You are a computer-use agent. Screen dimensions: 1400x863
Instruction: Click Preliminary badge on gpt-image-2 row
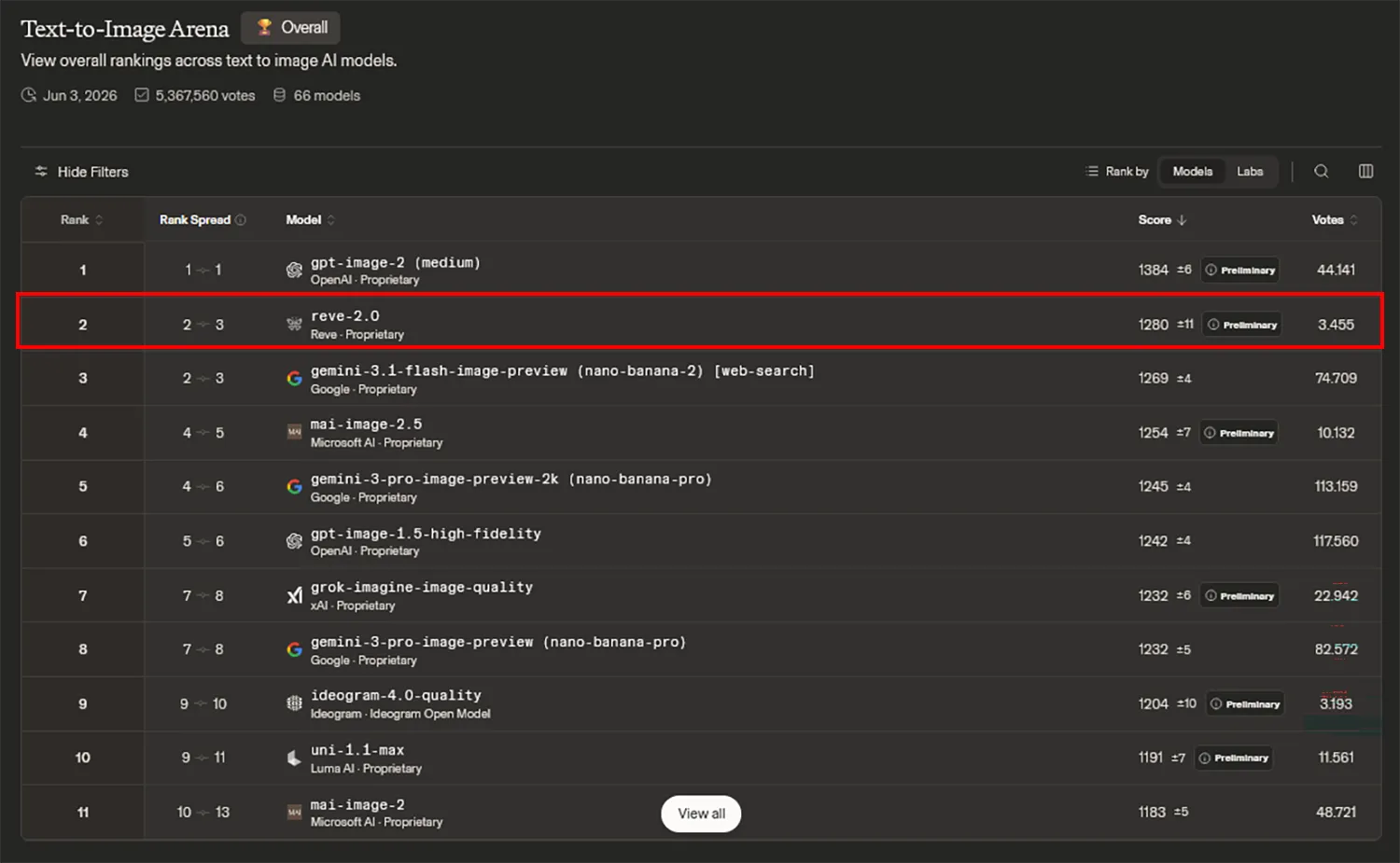1240,271
